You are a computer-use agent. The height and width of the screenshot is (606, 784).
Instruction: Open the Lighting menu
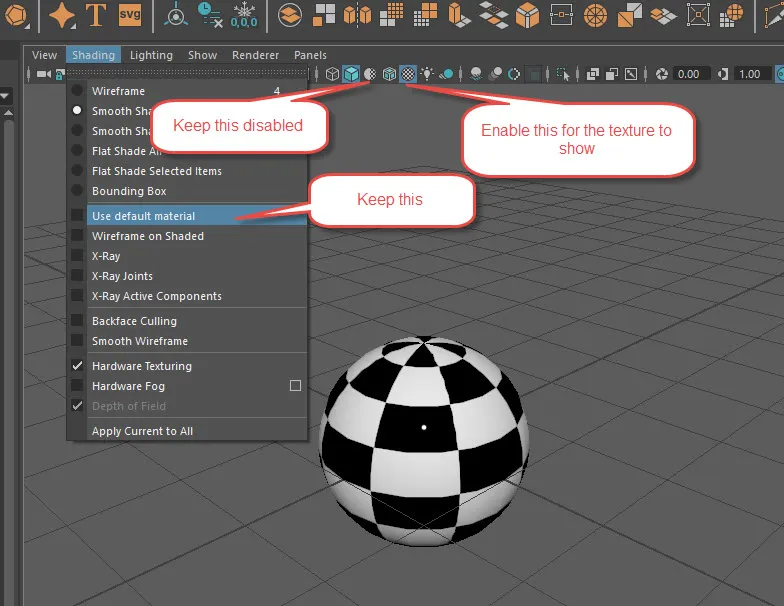pos(151,55)
